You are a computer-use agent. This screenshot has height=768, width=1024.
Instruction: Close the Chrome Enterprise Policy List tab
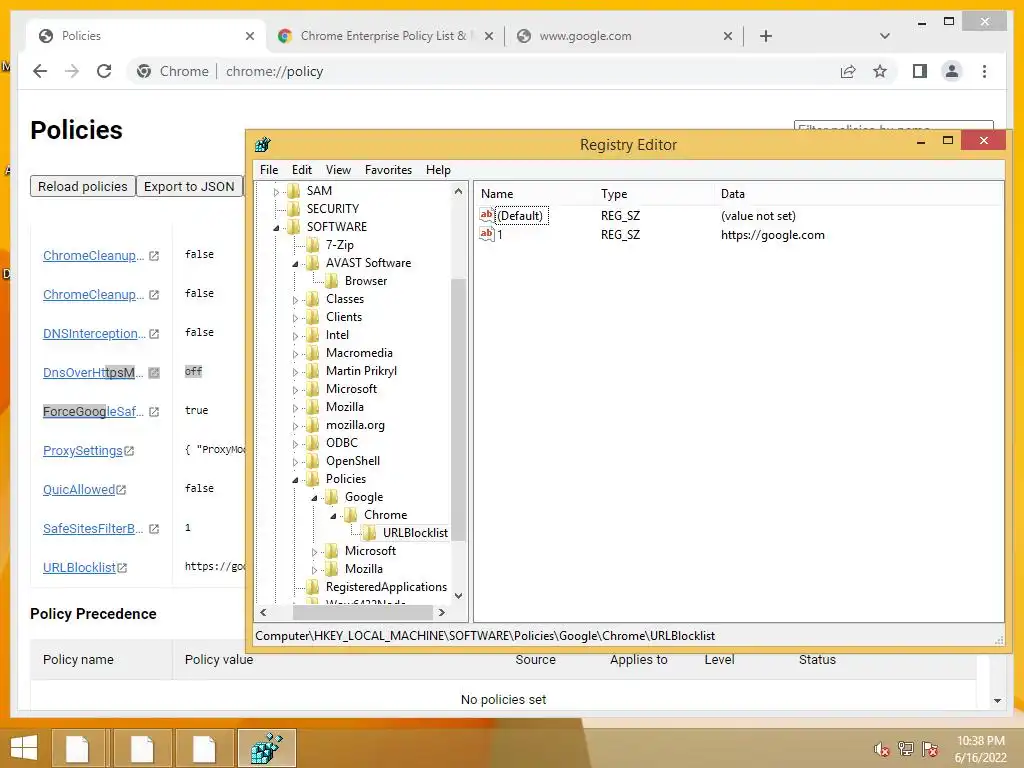click(488, 36)
